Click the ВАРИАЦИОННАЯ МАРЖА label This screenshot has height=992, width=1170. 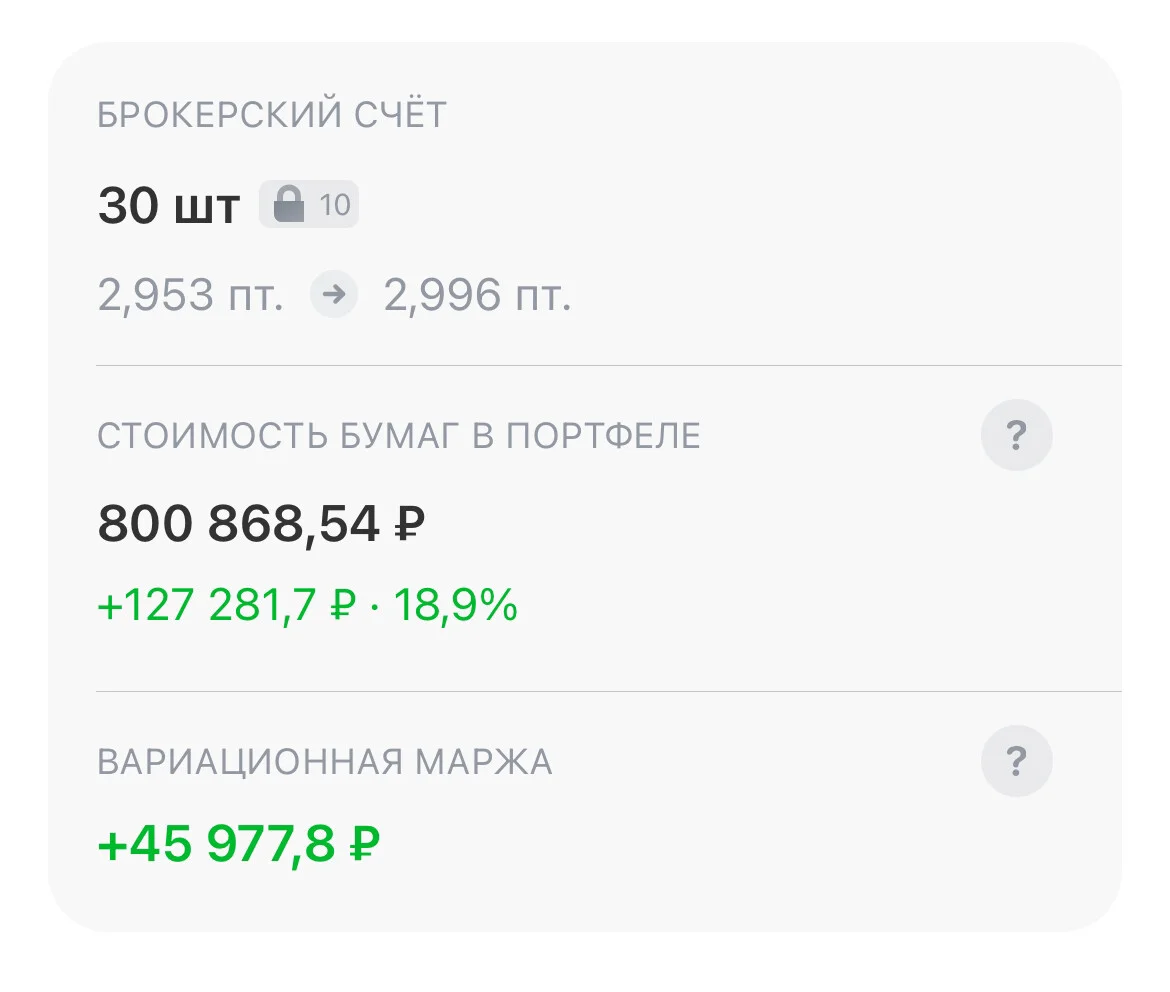click(x=325, y=762)
